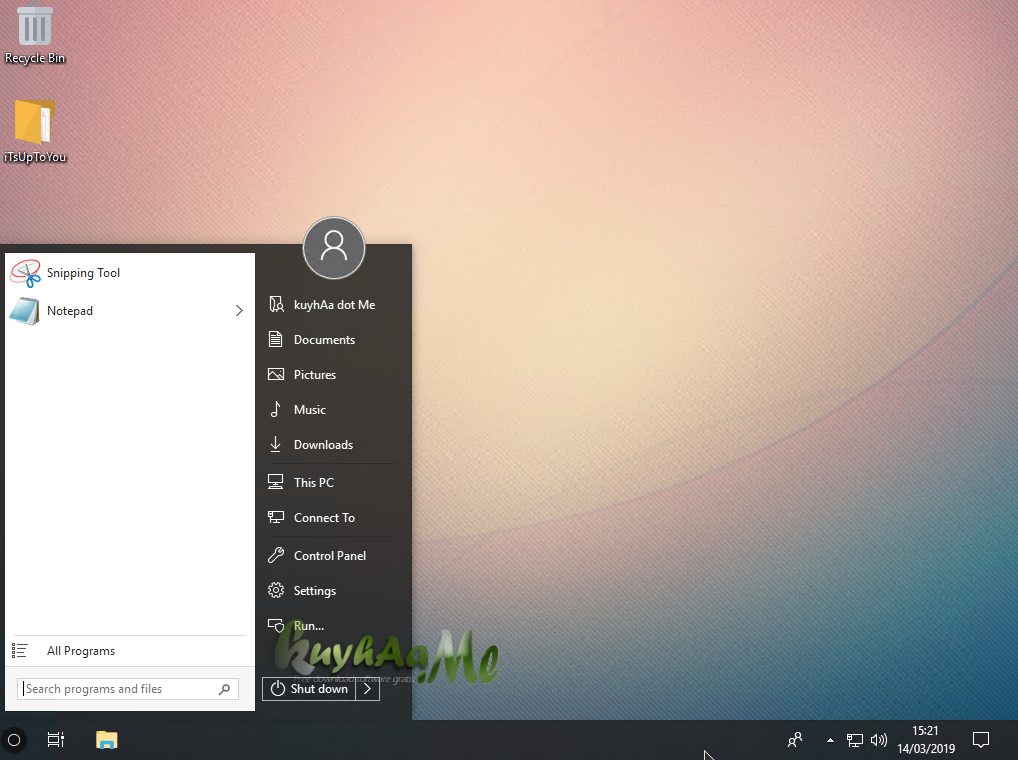Click the Documents page icon
The image size is (1018, 760).
pyautogui.click(x=276, y=339)
